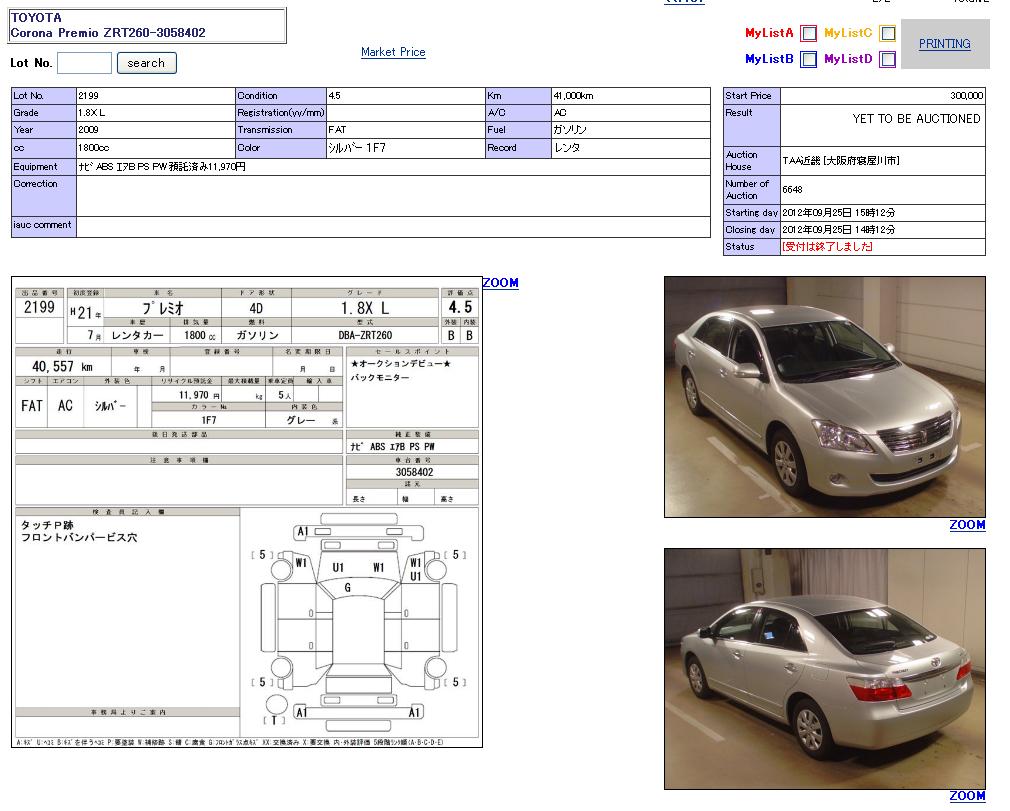This screenshot has width=1010, height=811.
Task: Click the PRINTING link
Action: 944,44
